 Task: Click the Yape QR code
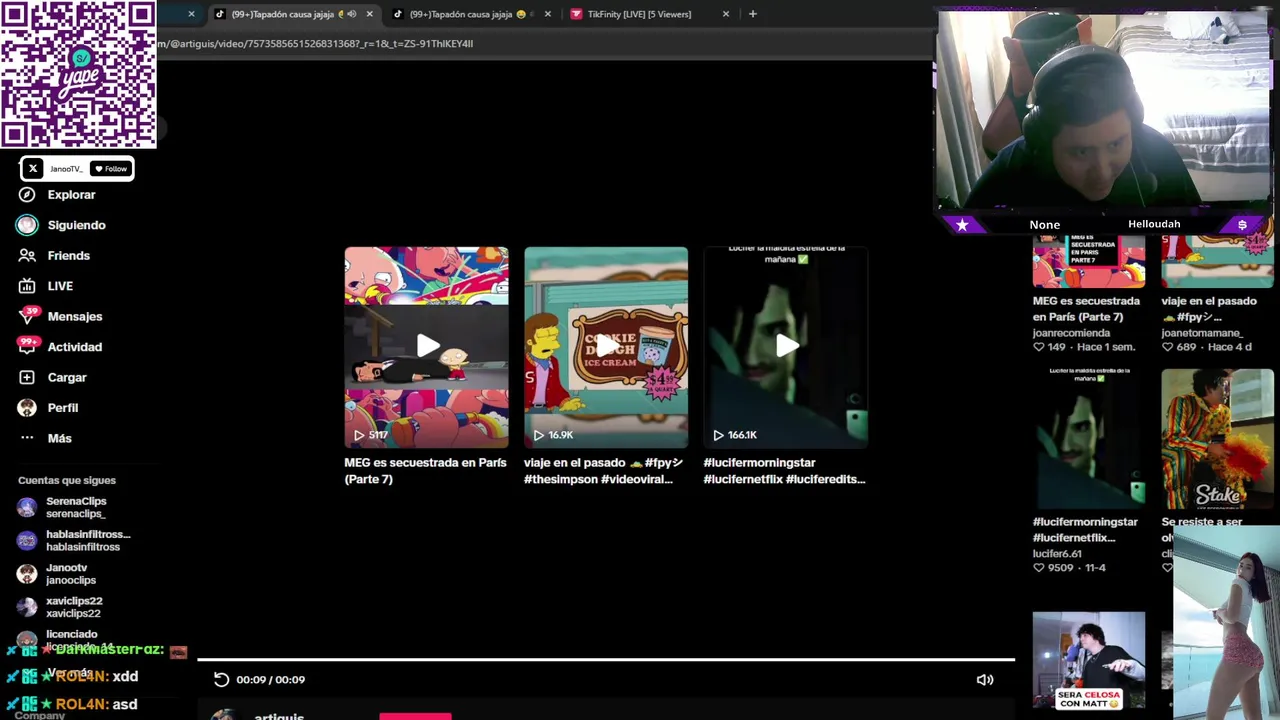point(78,74)
